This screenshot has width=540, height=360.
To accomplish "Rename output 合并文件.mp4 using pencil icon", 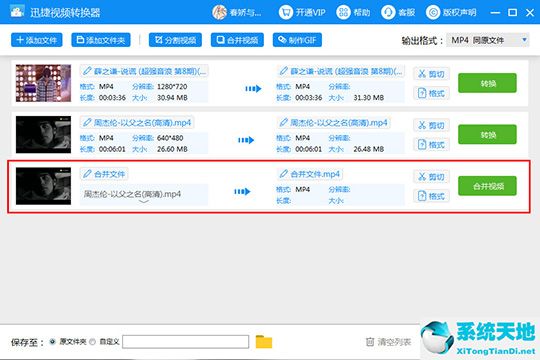I will pyautogui.click(x=283, y=174).
